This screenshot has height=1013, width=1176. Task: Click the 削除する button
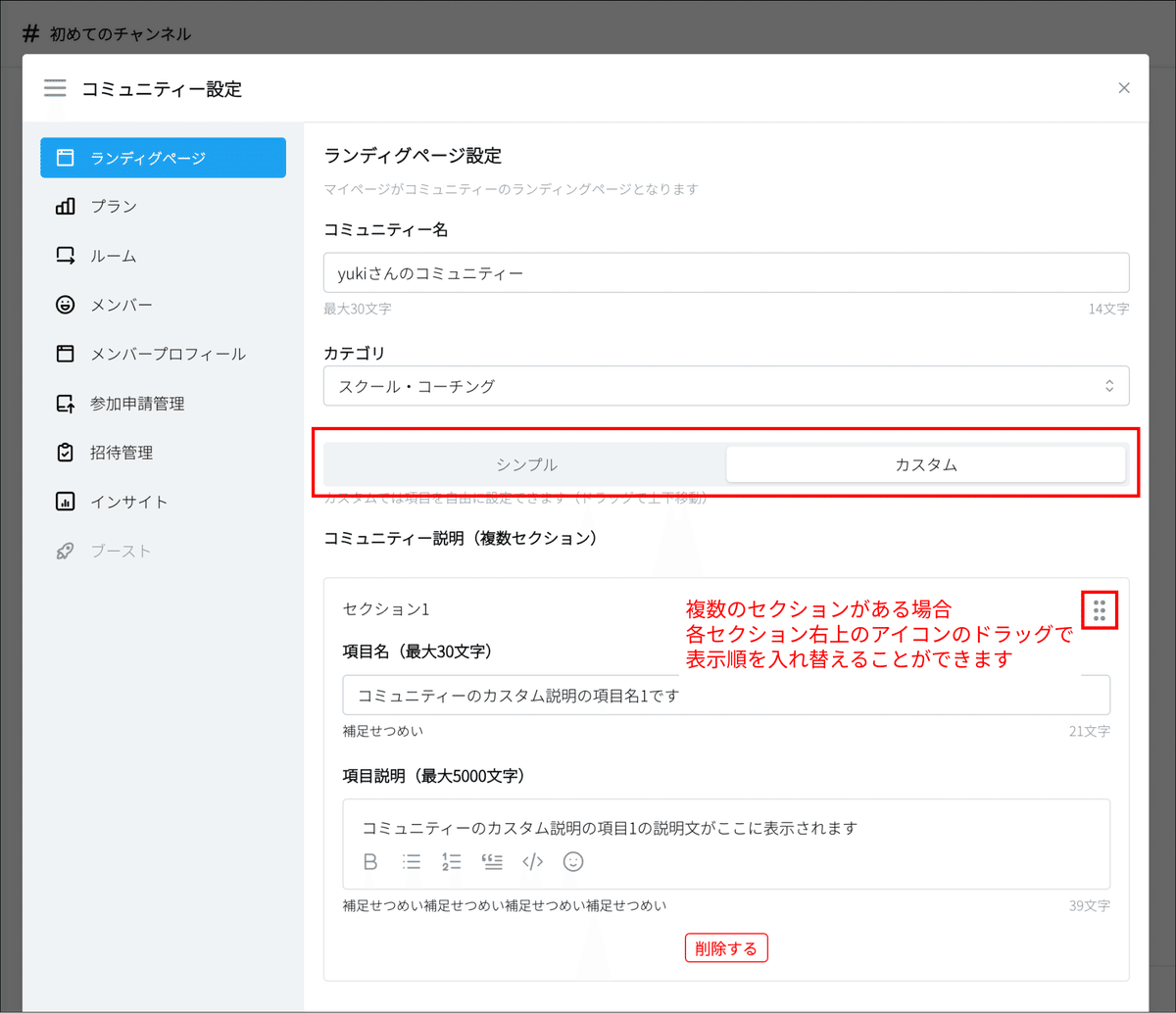(x=726, y=947)
